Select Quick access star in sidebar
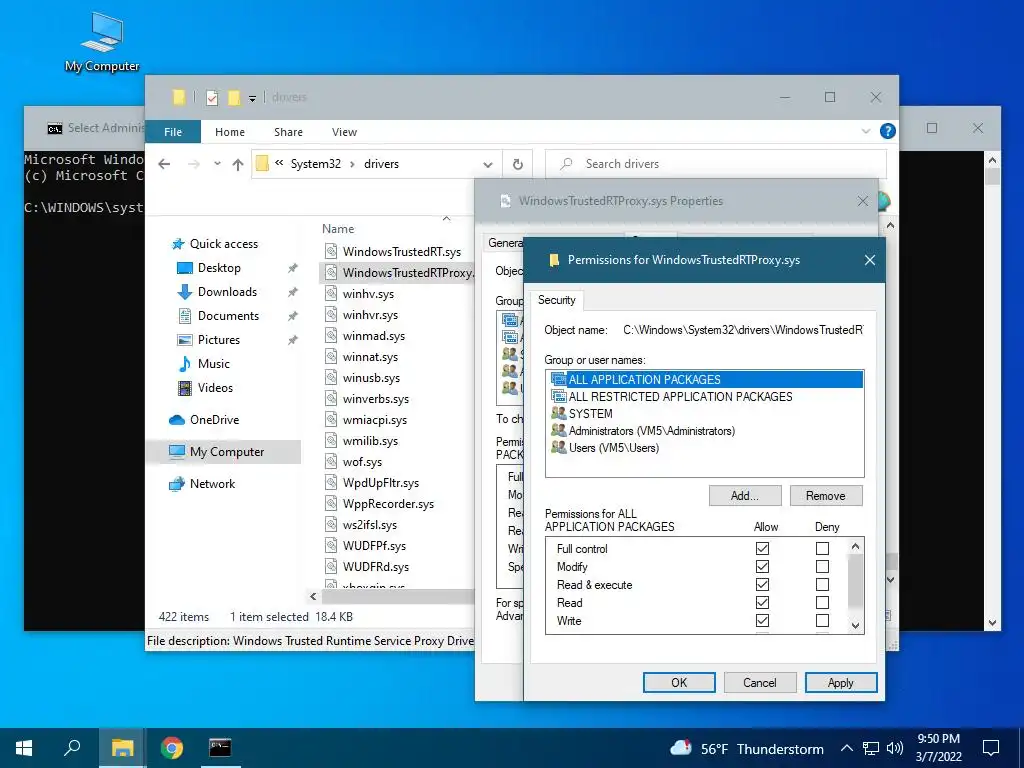The image size is (1024, 768). pyautogui.click(x=178, y=244)
